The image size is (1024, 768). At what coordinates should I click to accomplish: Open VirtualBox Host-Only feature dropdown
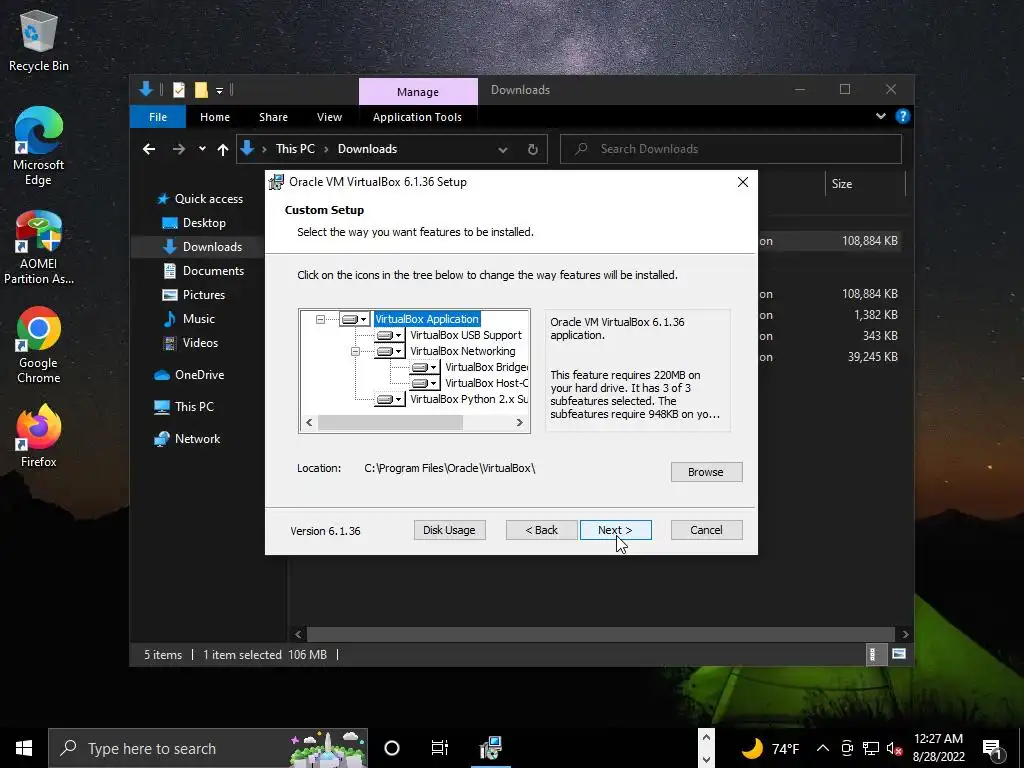click(424, 383)
